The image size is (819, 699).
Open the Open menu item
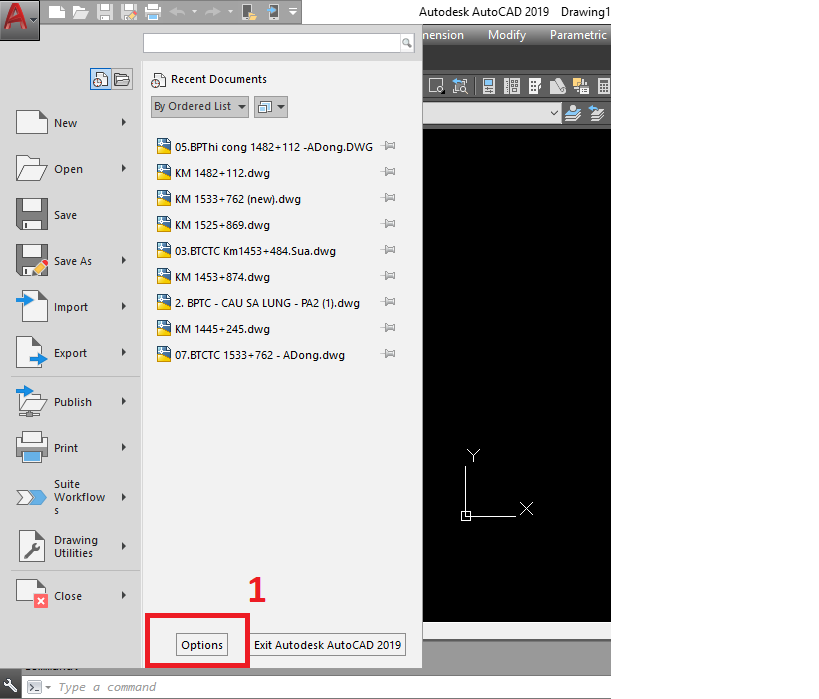click(71, 169)
